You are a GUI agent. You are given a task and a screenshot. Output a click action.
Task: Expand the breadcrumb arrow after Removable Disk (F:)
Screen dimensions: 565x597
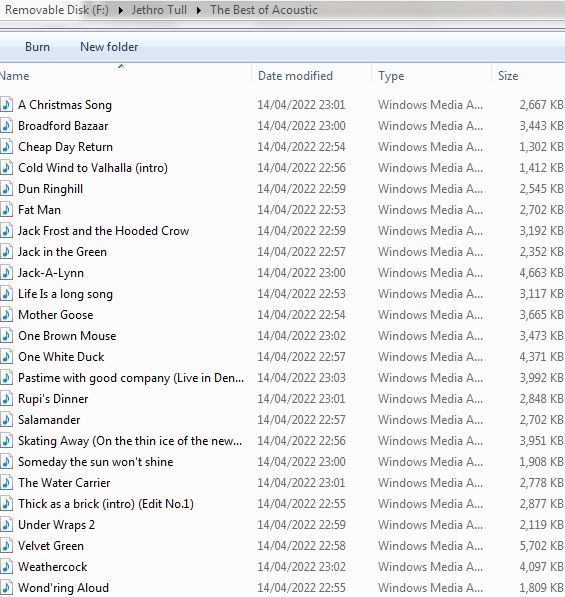pyautogui.click(x=121, y=10)
